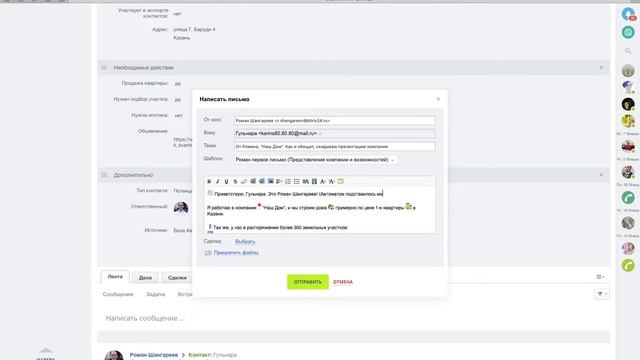Open the dark avatar chat in right sidebar
This screenshot has height=360, width=640.
pos(628,104)
